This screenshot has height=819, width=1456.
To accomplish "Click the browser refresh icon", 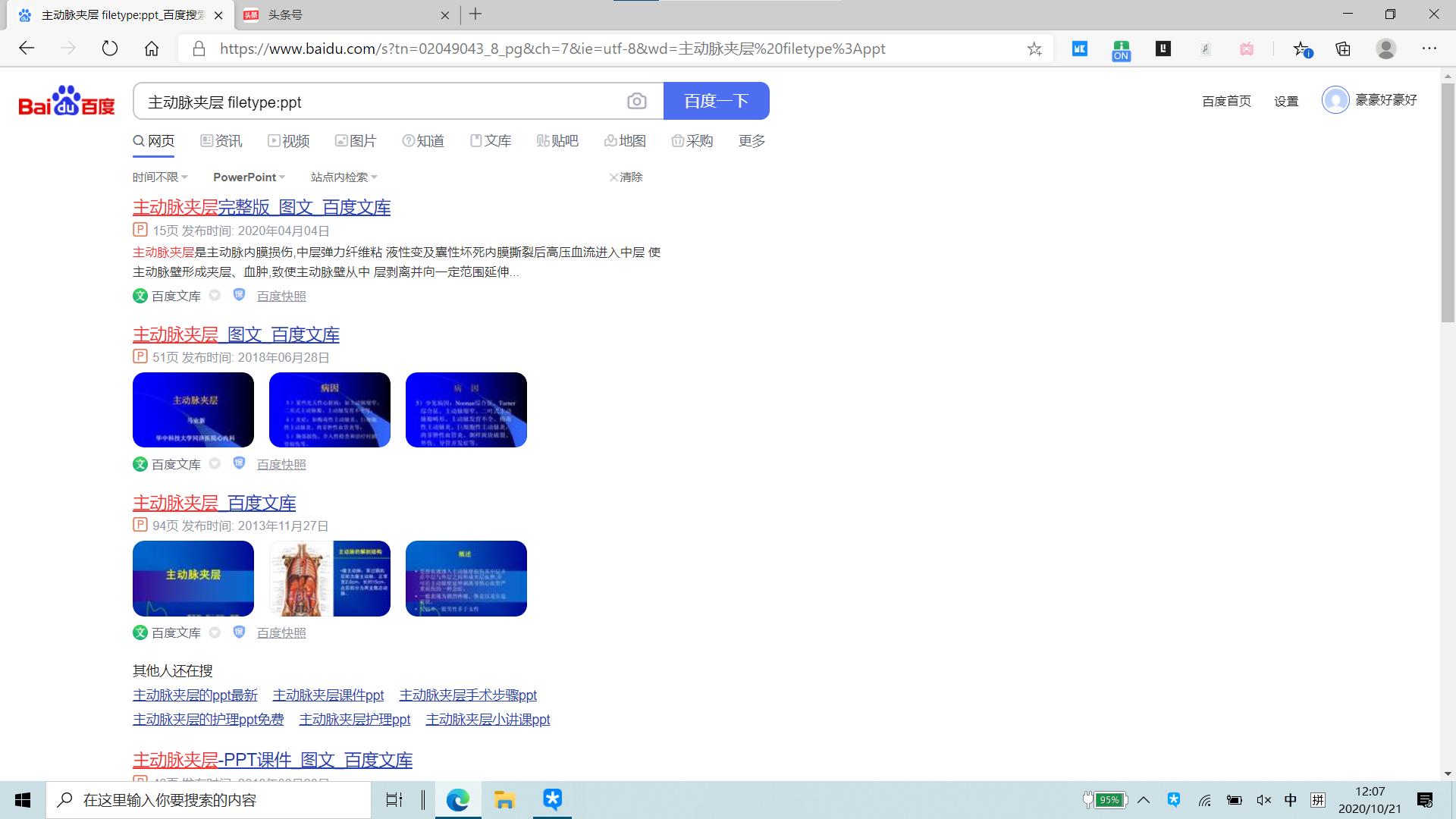I will pos(110,49).
